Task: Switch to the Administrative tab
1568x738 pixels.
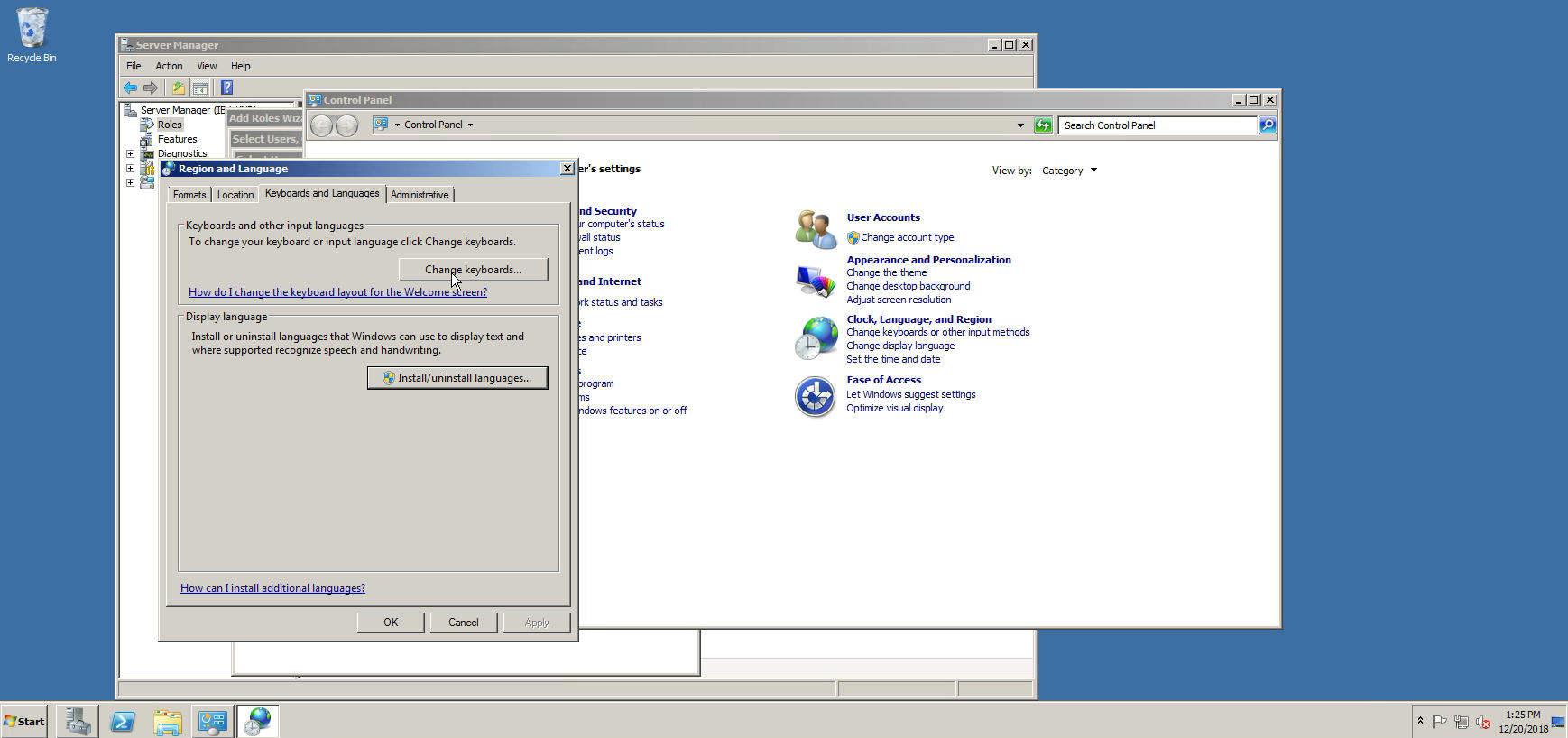Action: [420, 195]
